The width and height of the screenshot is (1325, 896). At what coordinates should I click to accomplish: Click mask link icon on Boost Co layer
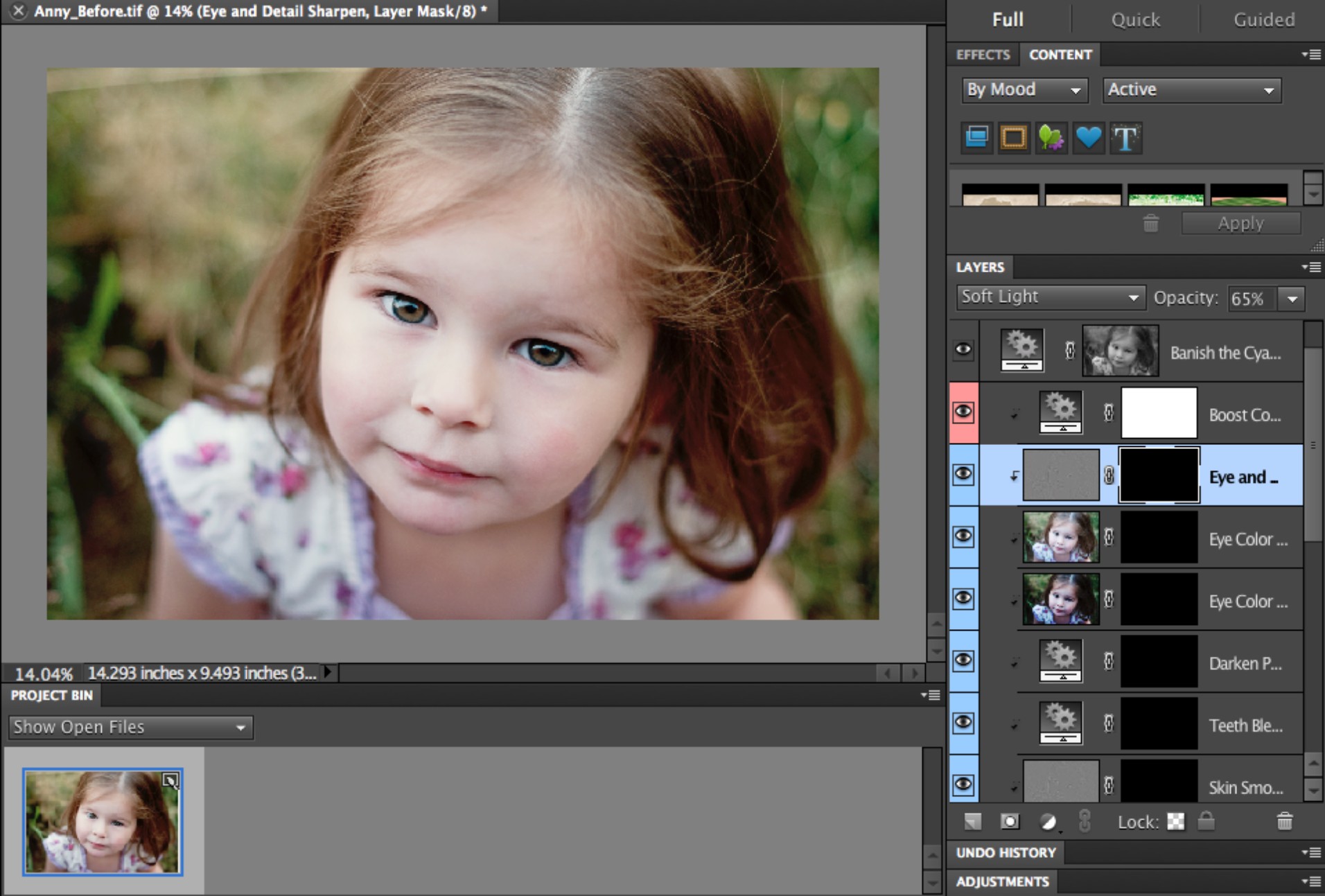(1109, 413)
